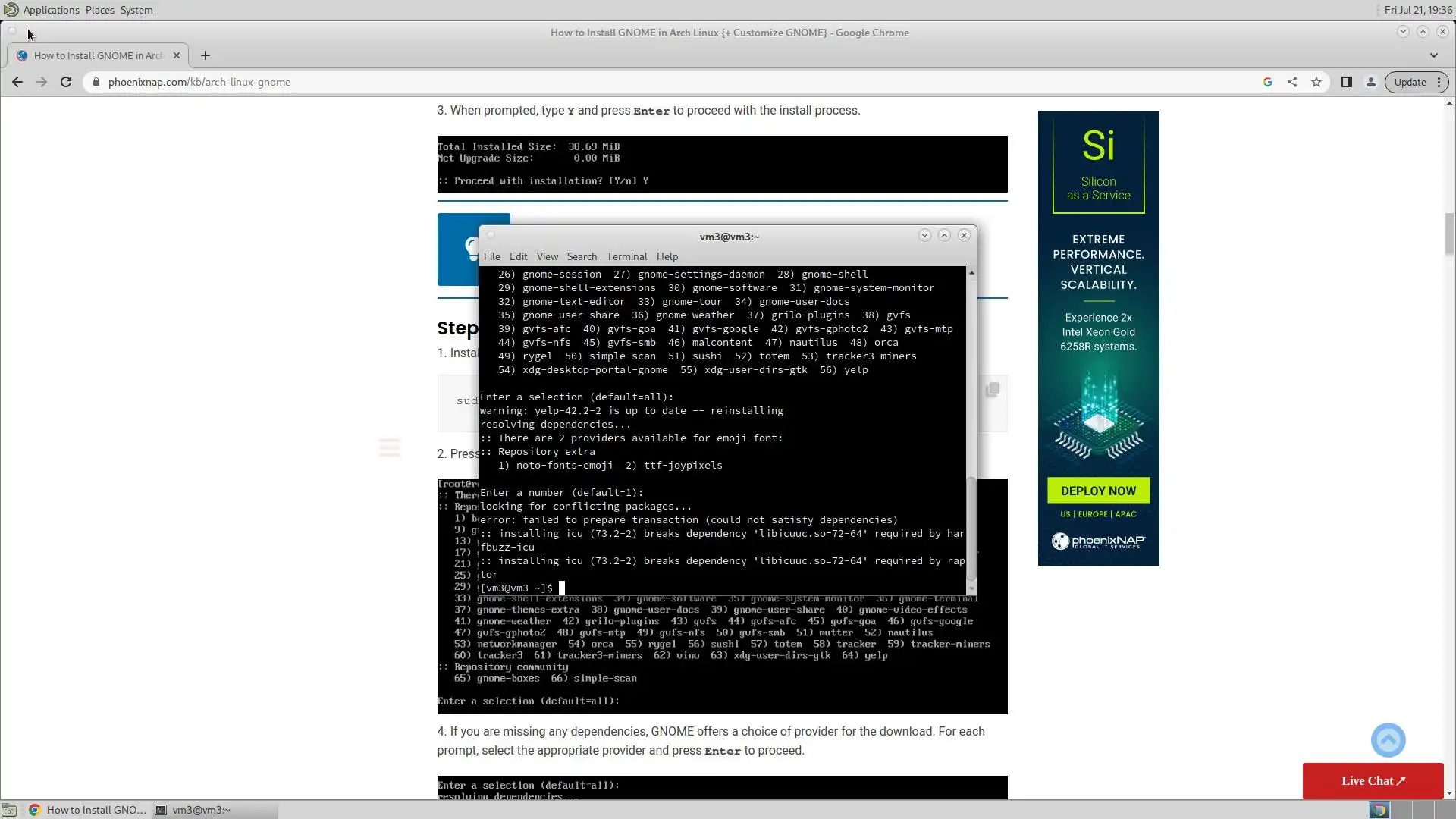Expand Chrome tab search chevron
This screenshot has width=1456, height=819.
(1433, 55)
